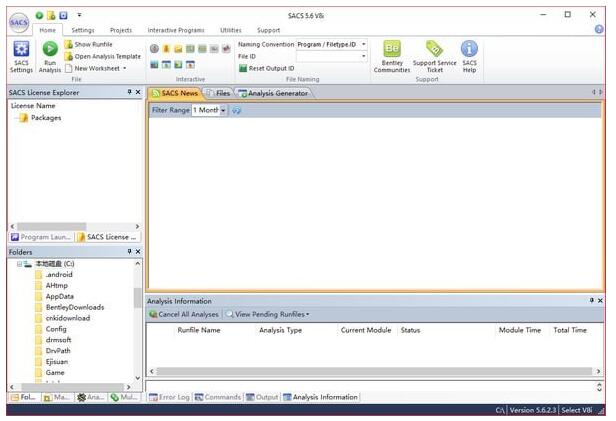Image resolution: width=616 pixels, height=421 pixels.
Task: Close the SACS License Explorer panel
Action: pyautogui.click(x=138, y=92)
